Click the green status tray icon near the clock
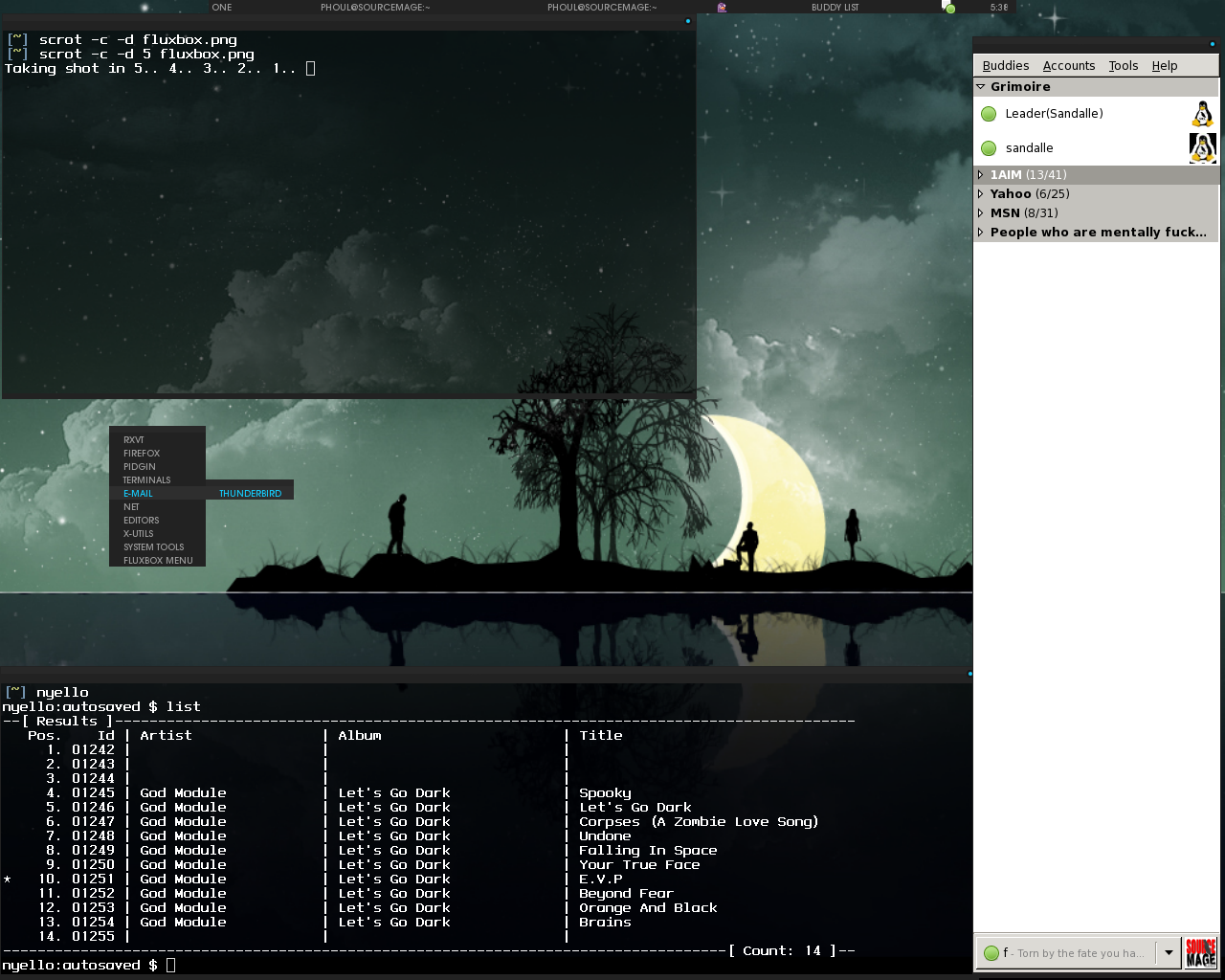1225x980 pixels. point(949,8)
